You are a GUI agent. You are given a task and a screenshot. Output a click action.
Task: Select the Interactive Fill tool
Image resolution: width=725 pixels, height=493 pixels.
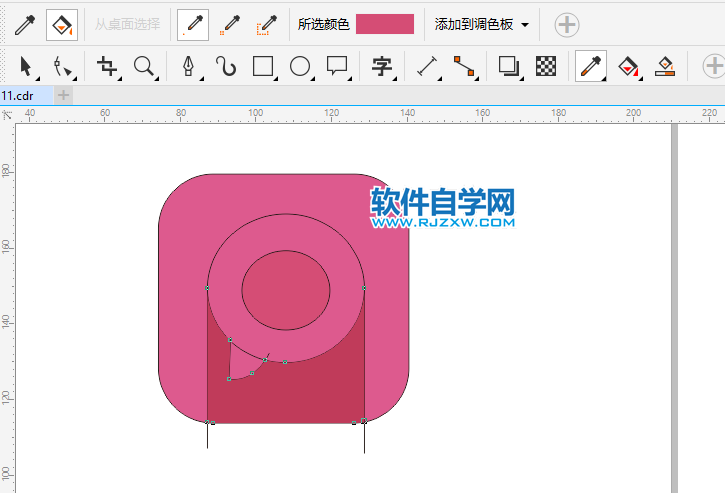pos(629,67)
